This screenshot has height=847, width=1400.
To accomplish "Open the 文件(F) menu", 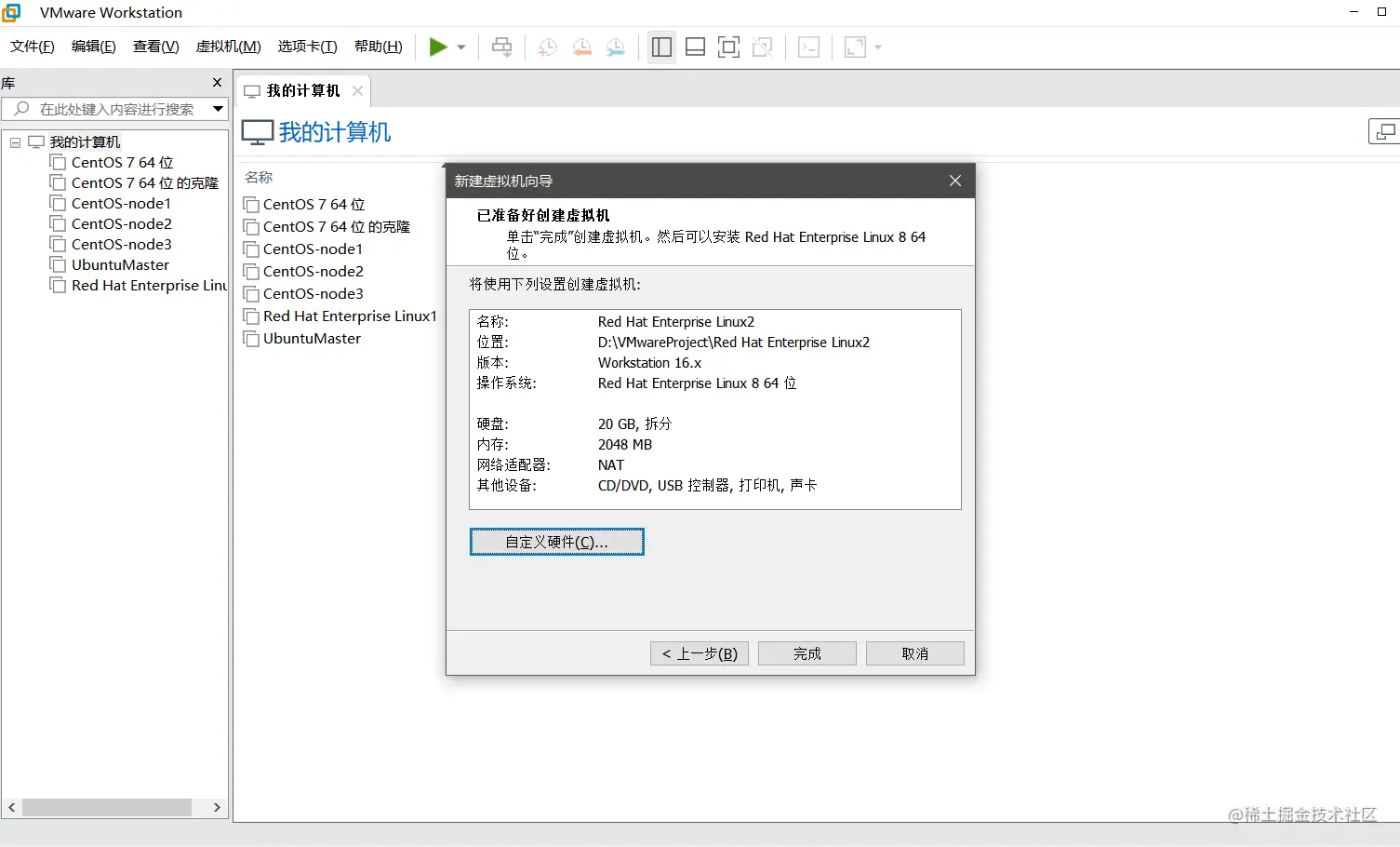I will click(x=33, y=47).
